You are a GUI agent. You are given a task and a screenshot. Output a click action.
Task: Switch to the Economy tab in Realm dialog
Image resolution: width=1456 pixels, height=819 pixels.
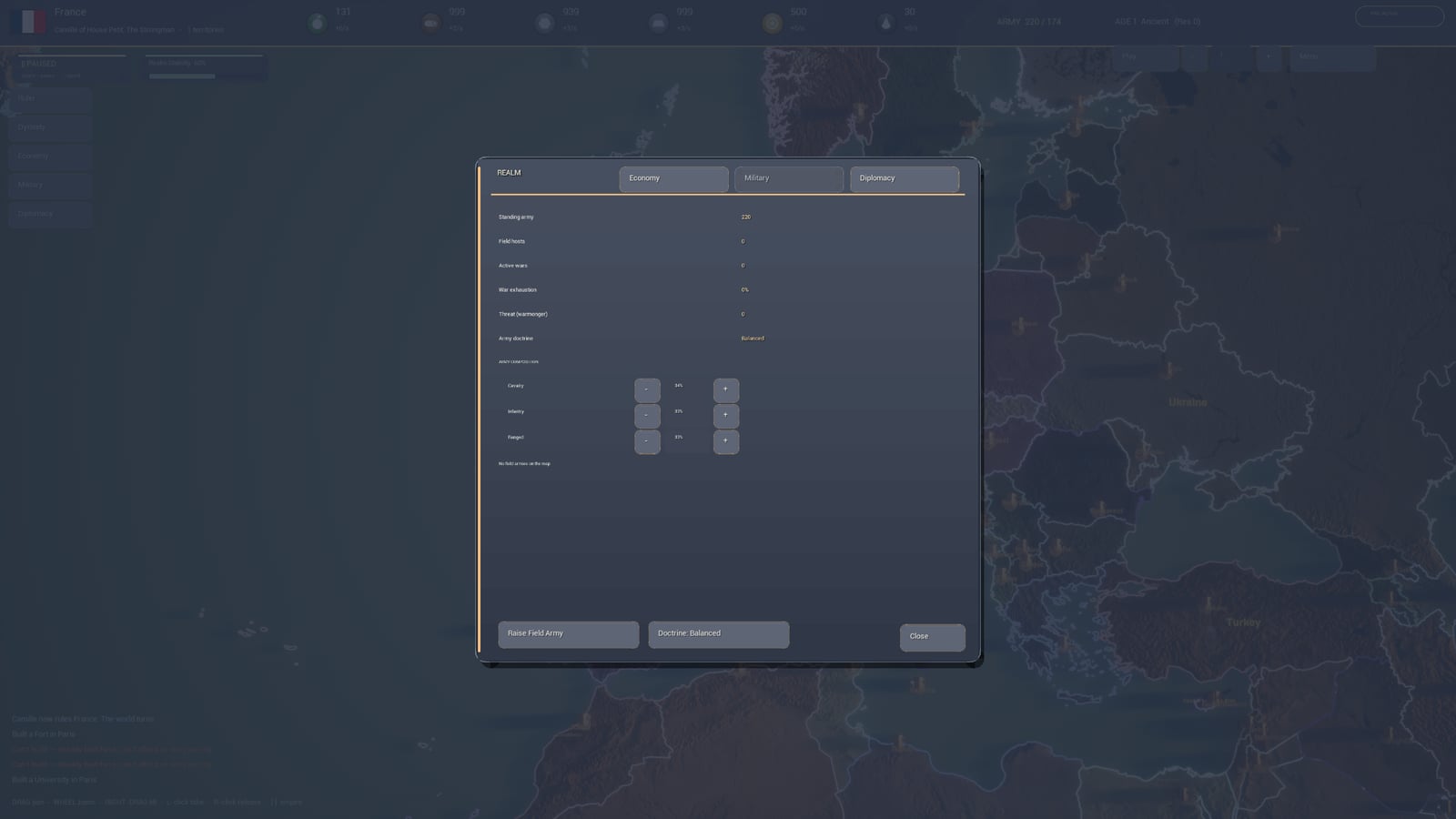(673, 178)
